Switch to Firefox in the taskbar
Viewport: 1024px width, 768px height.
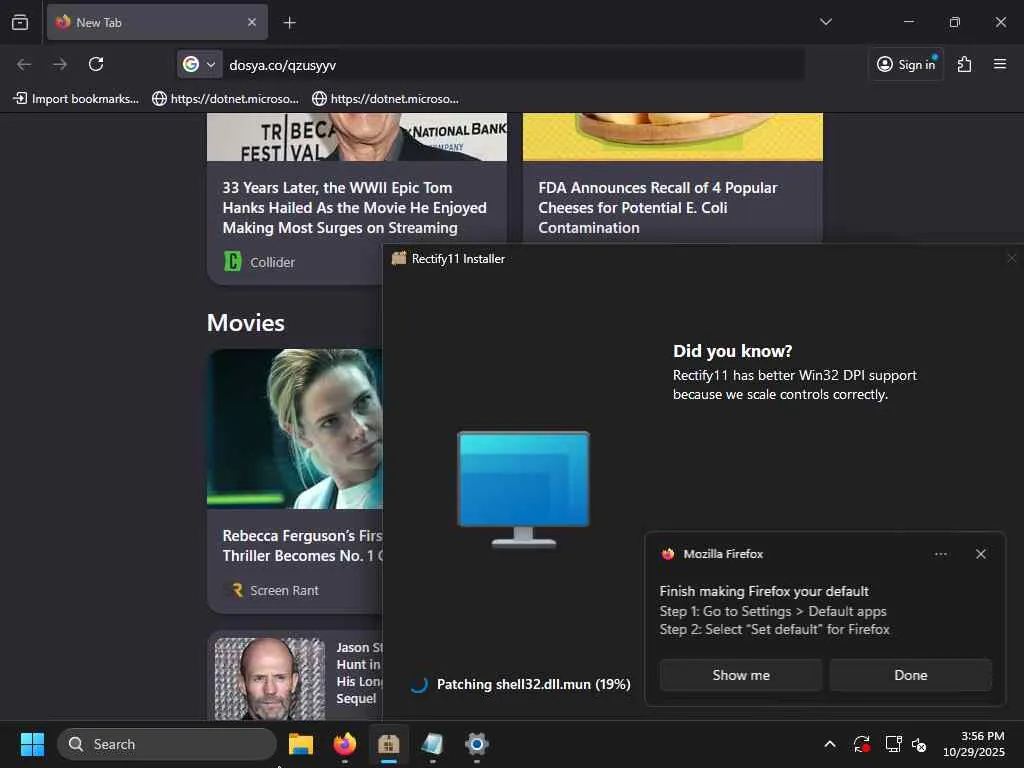pyautogui.click(x=345, y=744)
